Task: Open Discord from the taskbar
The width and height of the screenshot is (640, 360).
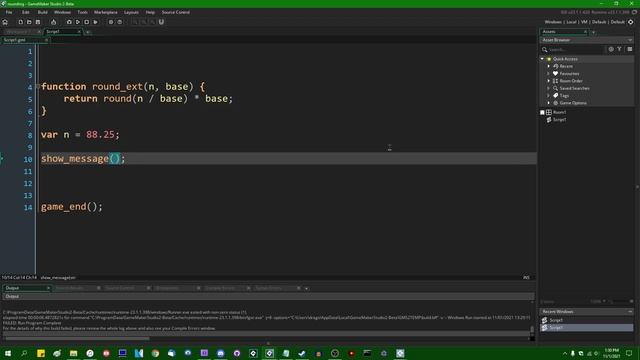Action: 220,353
